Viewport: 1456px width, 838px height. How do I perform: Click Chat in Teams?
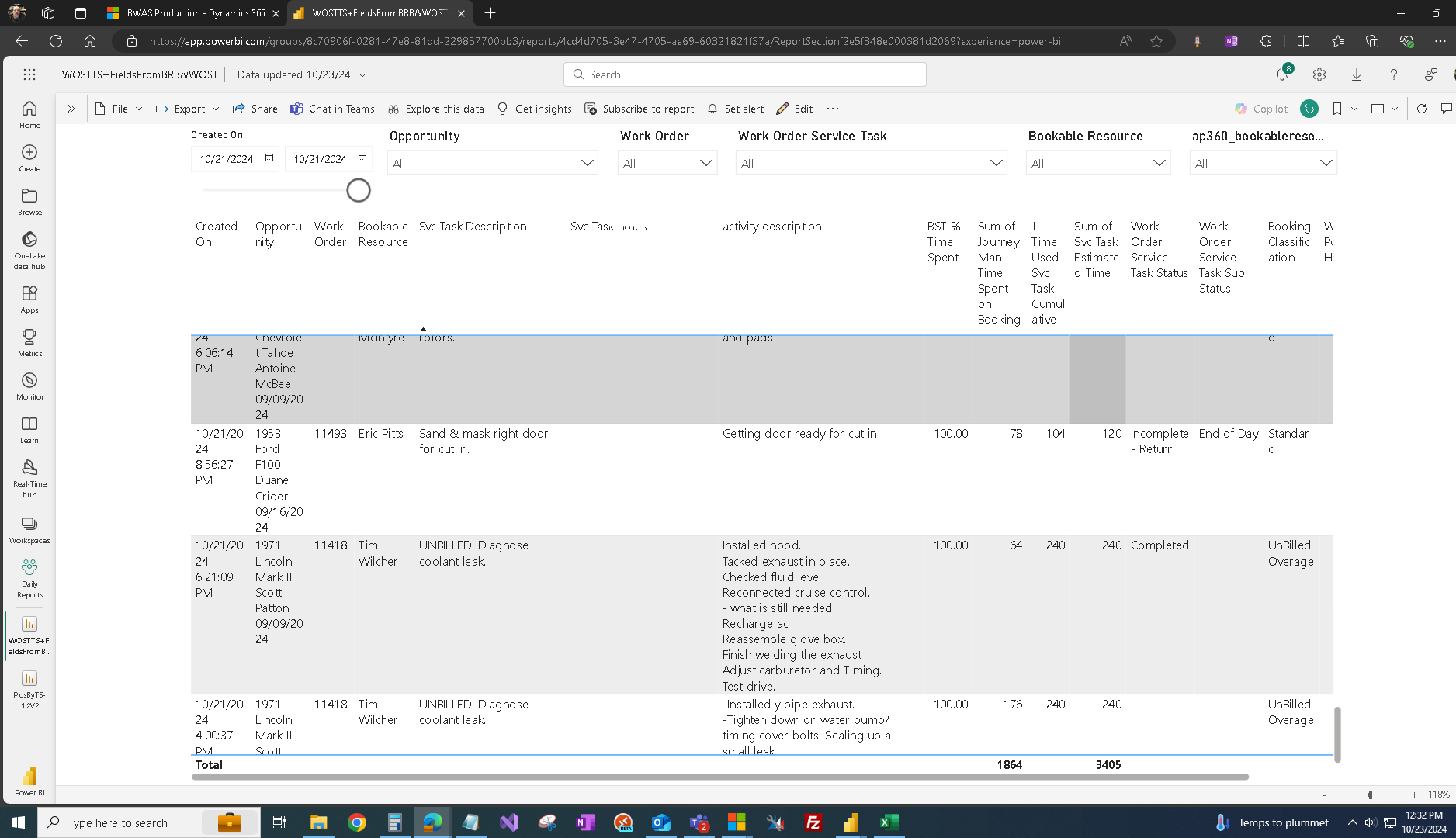(x=332, y=109)
